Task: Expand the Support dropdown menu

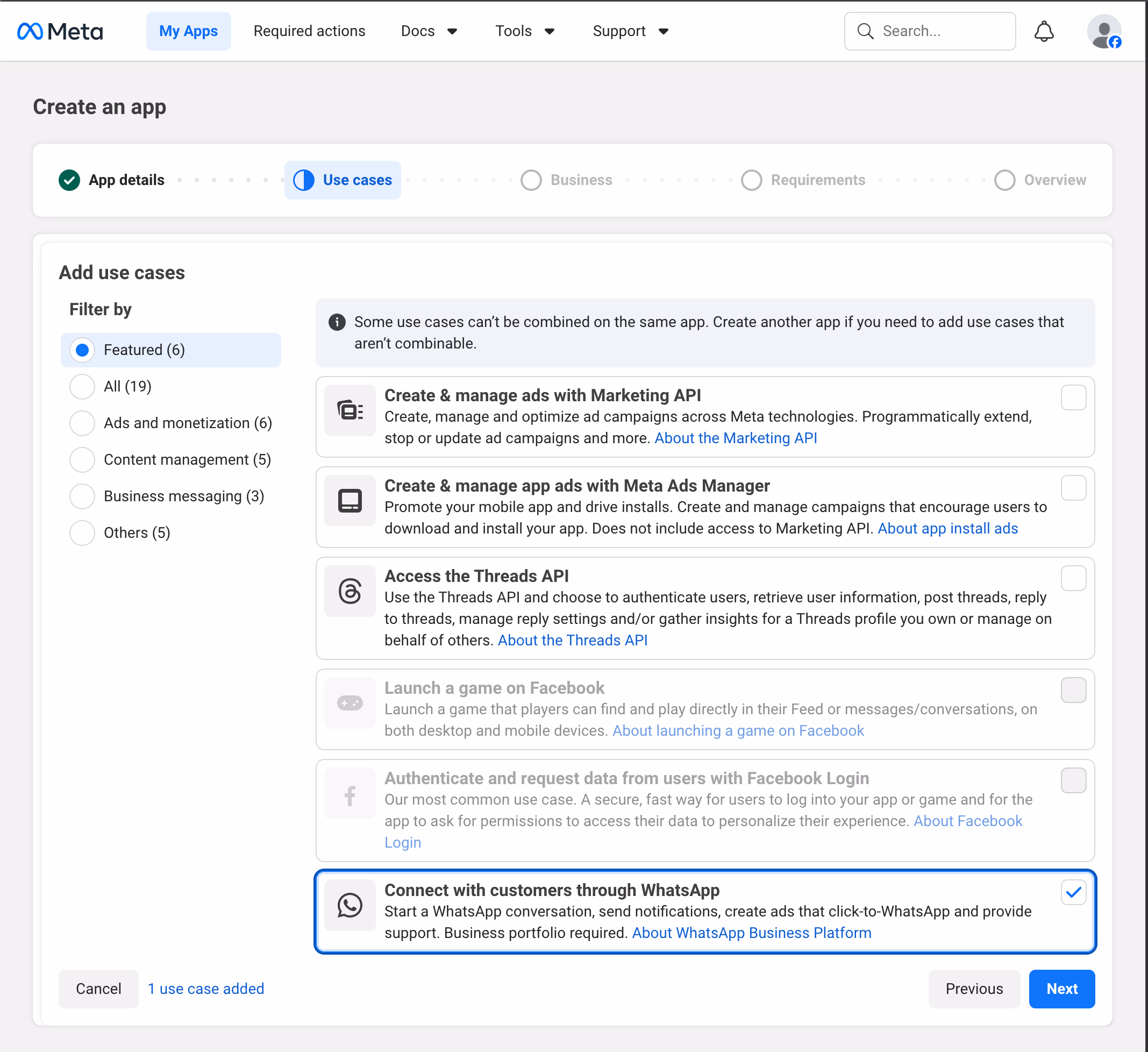Action: point(630,31)
